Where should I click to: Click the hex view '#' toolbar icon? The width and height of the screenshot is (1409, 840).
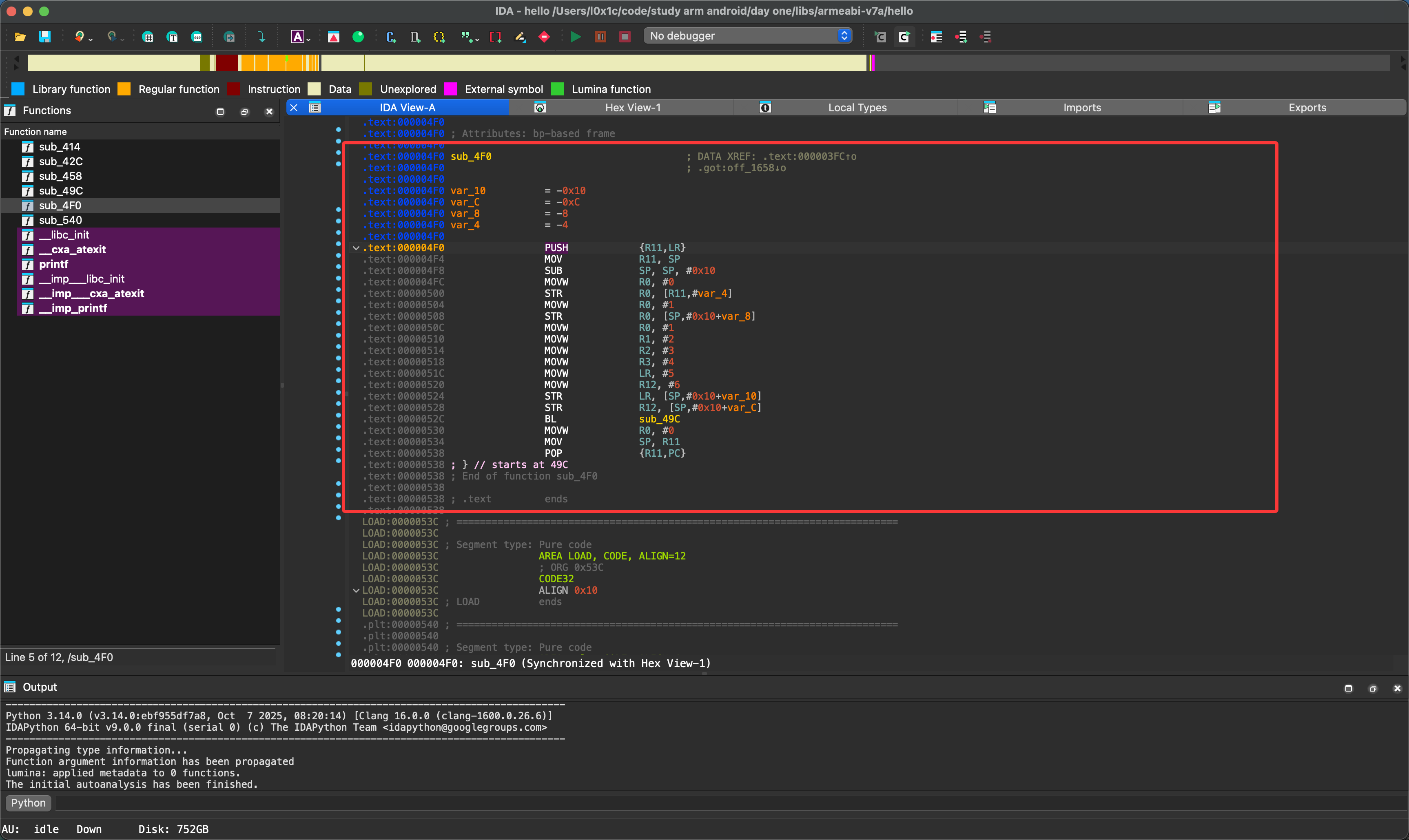point(148,37)
